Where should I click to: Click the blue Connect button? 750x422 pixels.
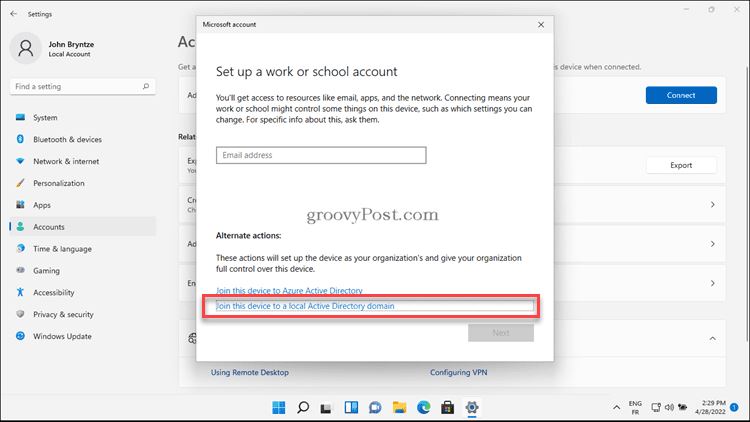pos(681,95)
